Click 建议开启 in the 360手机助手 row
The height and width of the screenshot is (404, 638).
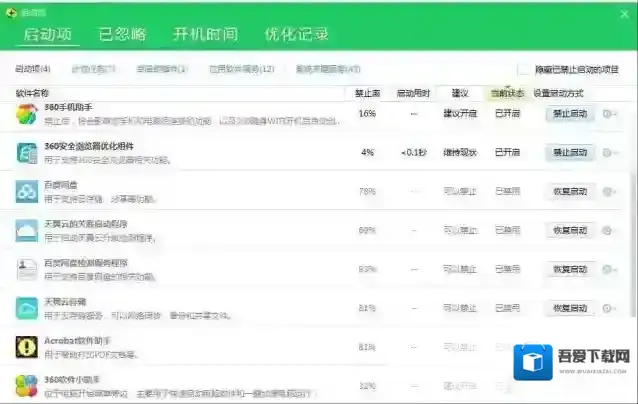pos(460,114)
